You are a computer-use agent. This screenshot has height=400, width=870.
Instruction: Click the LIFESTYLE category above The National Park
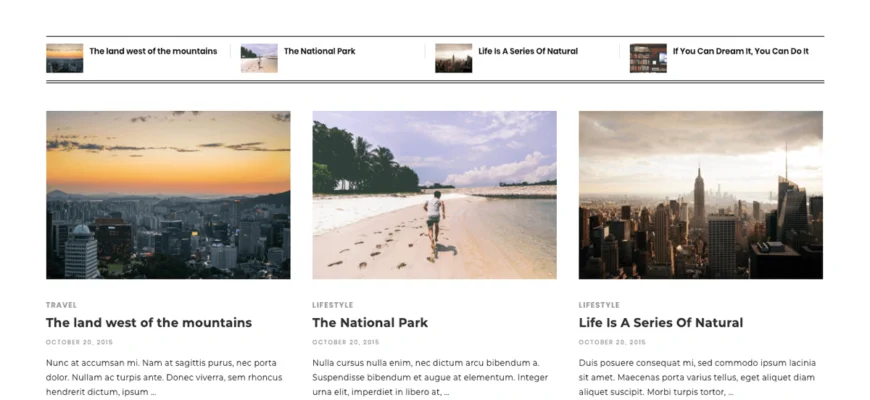333,305
